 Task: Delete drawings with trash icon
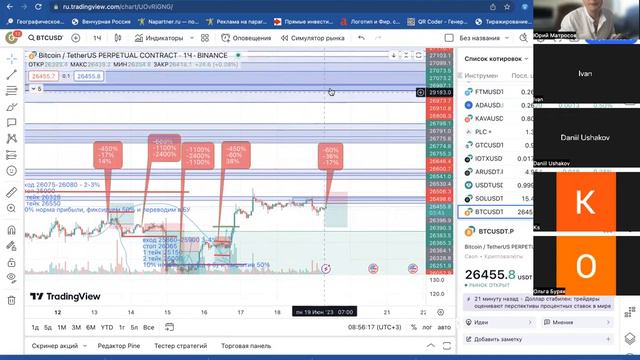coord(11,300)
